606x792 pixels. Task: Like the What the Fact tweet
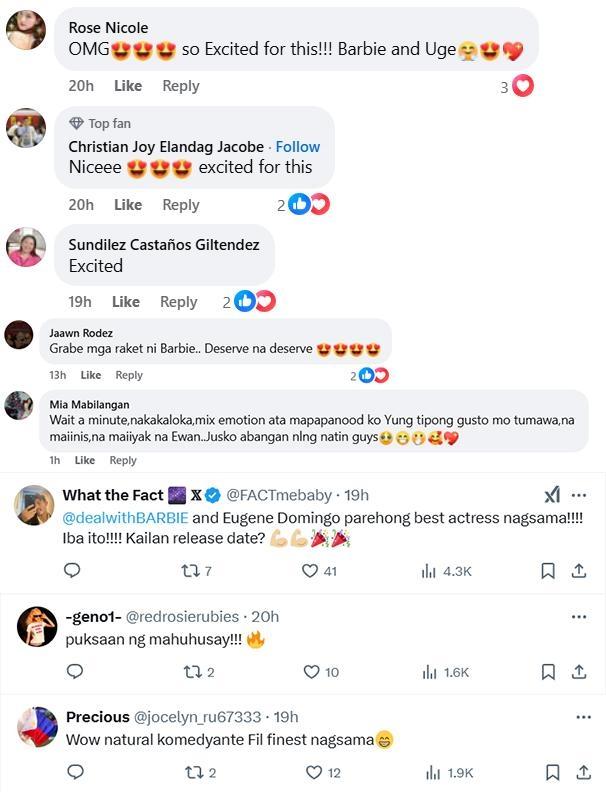(311, 571)
